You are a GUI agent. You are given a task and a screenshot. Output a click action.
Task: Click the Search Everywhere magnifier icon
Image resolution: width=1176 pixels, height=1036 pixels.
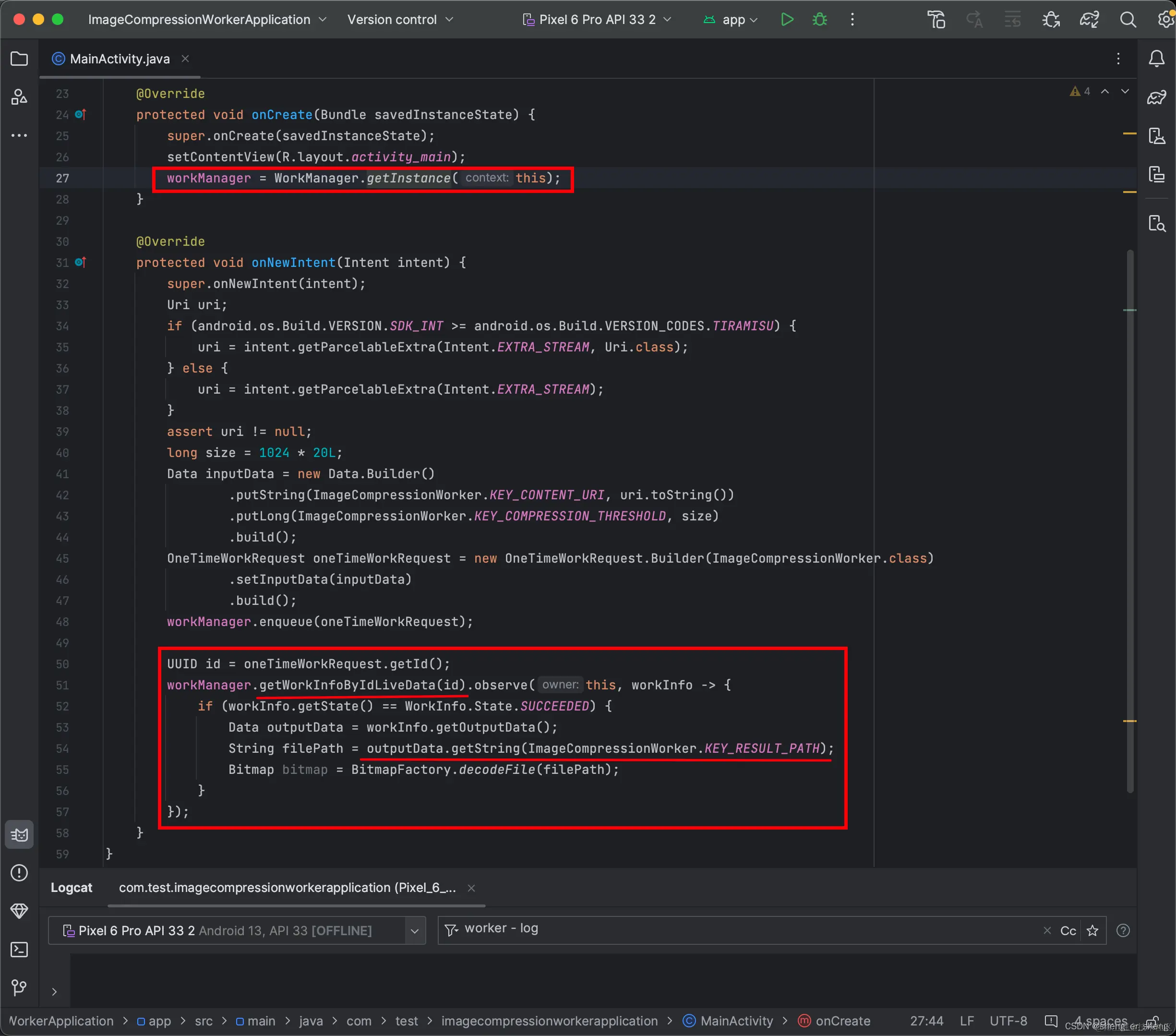click(1128, 20)
